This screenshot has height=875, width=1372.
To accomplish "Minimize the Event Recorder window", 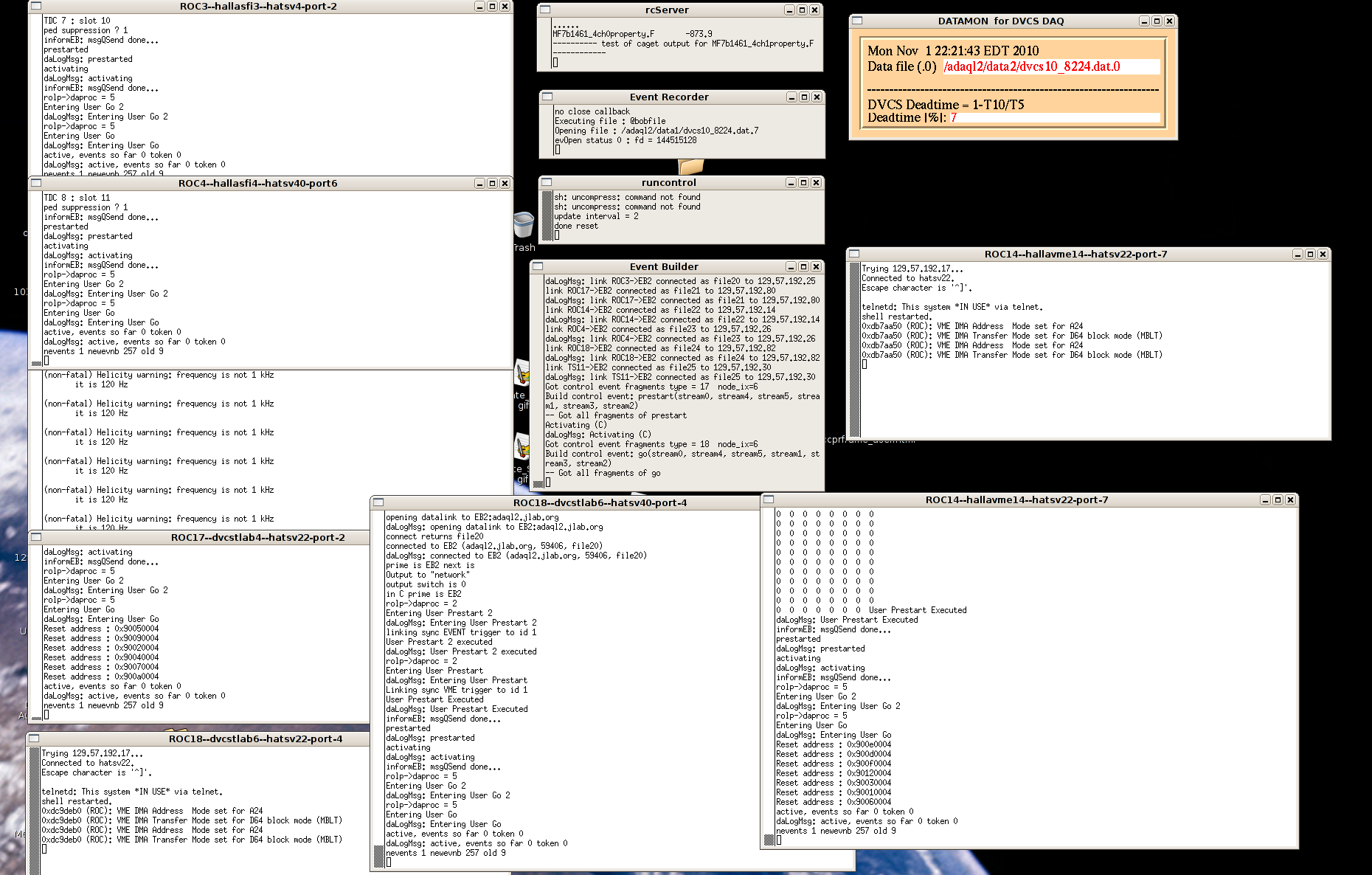I will pos(791,97).
